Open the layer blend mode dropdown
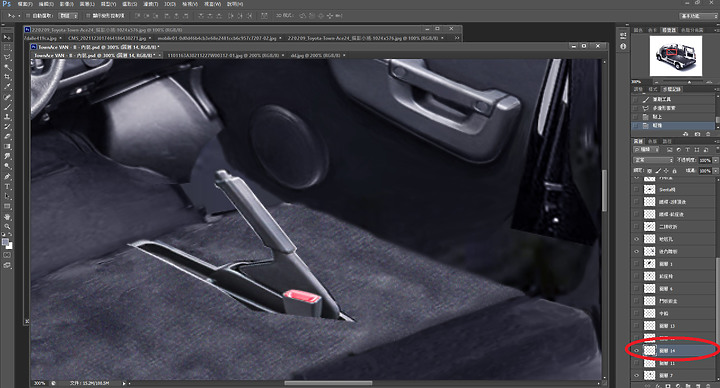The width and height of the screenshot is (720, 388). (x=653, y=160)
